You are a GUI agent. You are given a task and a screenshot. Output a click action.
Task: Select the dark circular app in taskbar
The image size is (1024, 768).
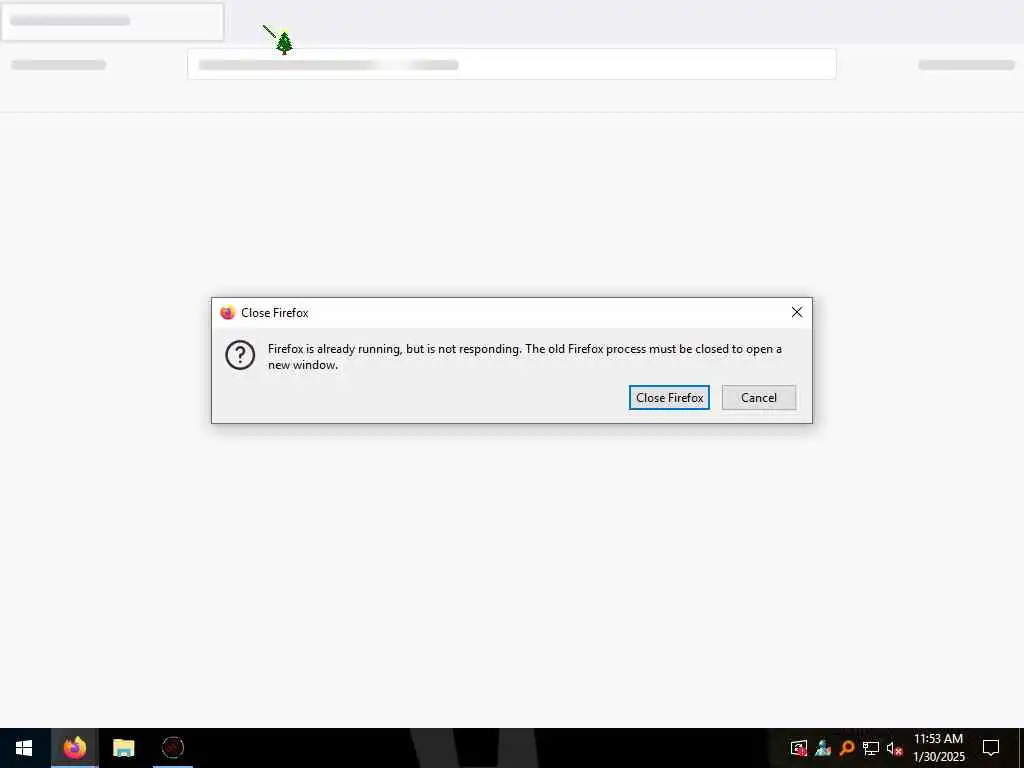(173, 748)
